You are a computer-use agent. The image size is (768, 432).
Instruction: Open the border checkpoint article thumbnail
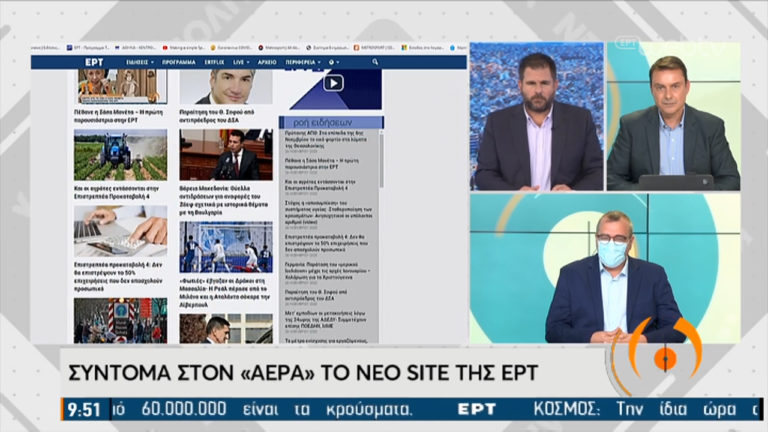pyautogui.click(x=120, y=320)
